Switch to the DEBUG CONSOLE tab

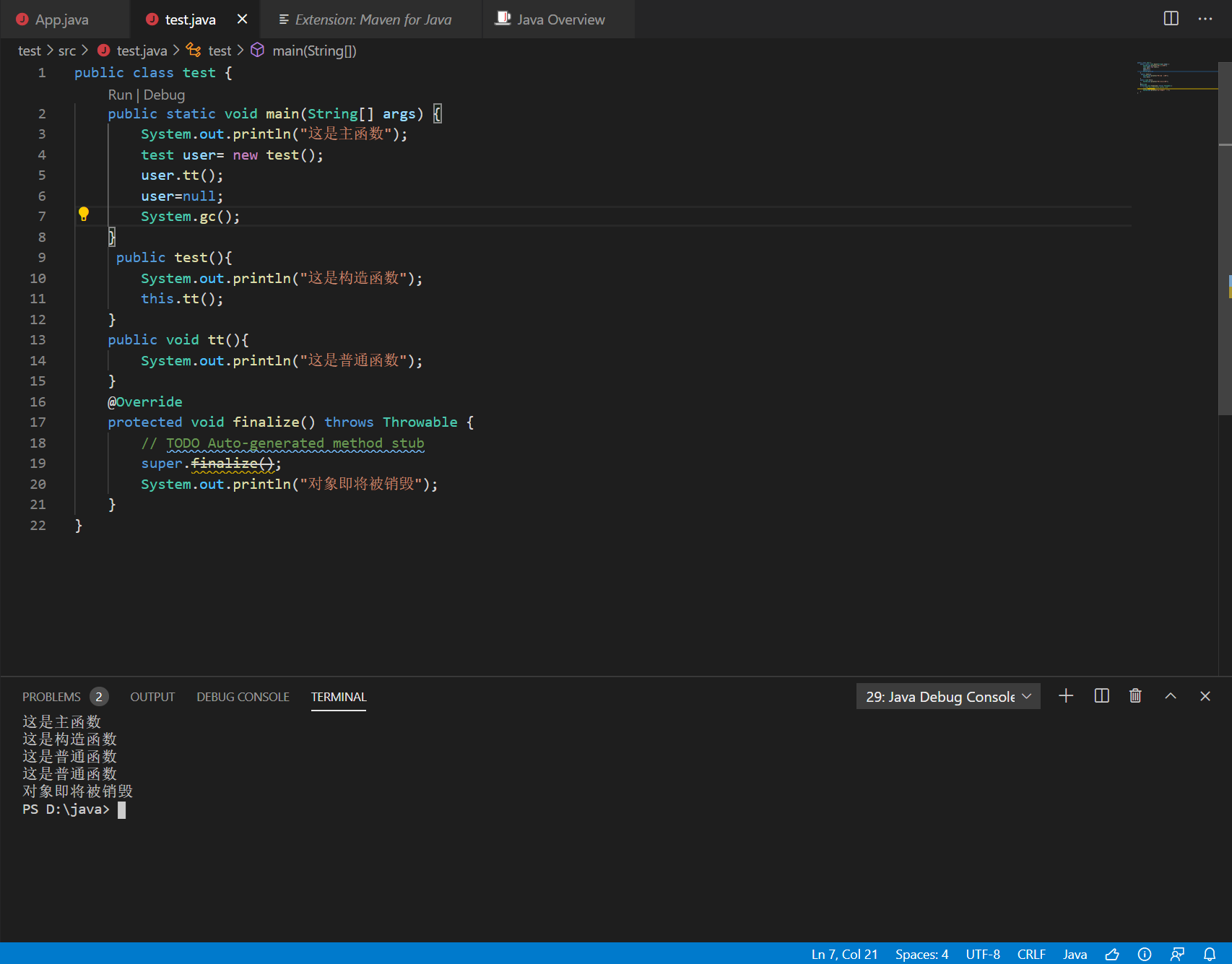pos(243,697)
